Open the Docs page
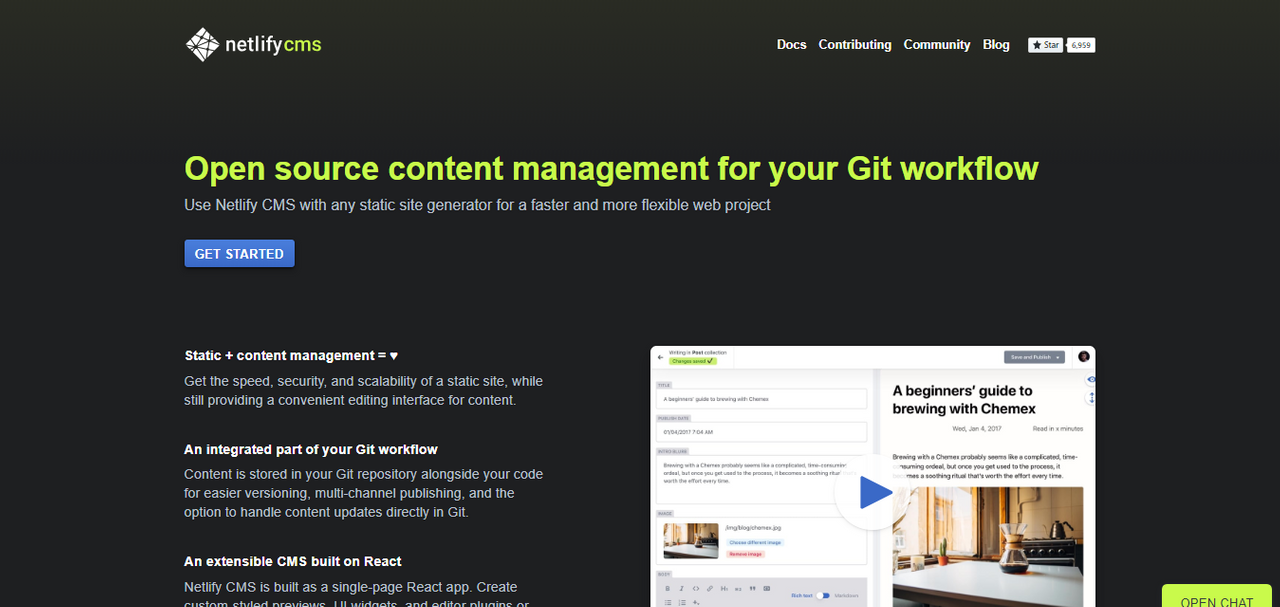 pyautogui.click(x=791, y=45)
